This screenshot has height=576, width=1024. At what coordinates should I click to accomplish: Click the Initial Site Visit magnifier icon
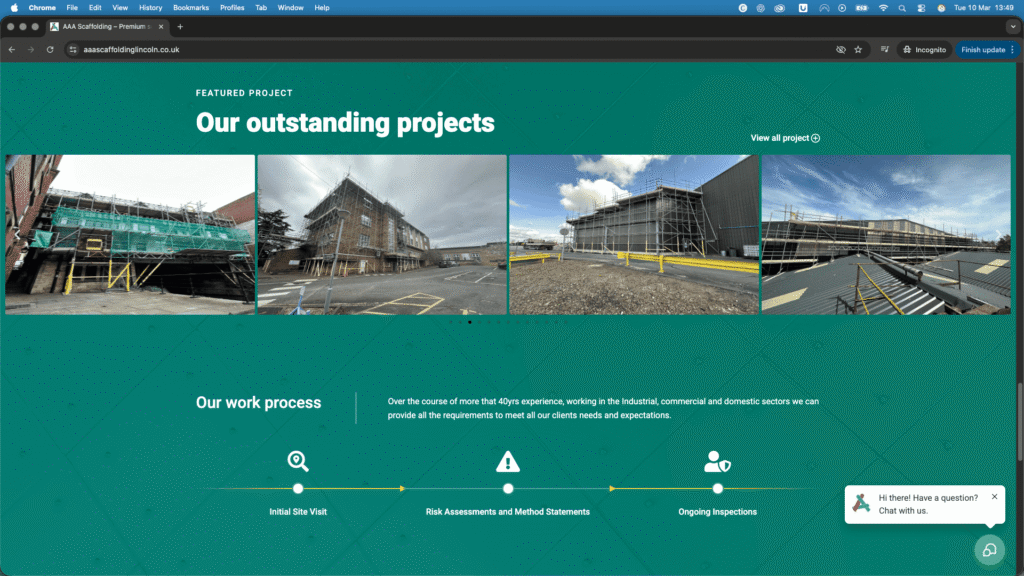click(x=298, y=461)
